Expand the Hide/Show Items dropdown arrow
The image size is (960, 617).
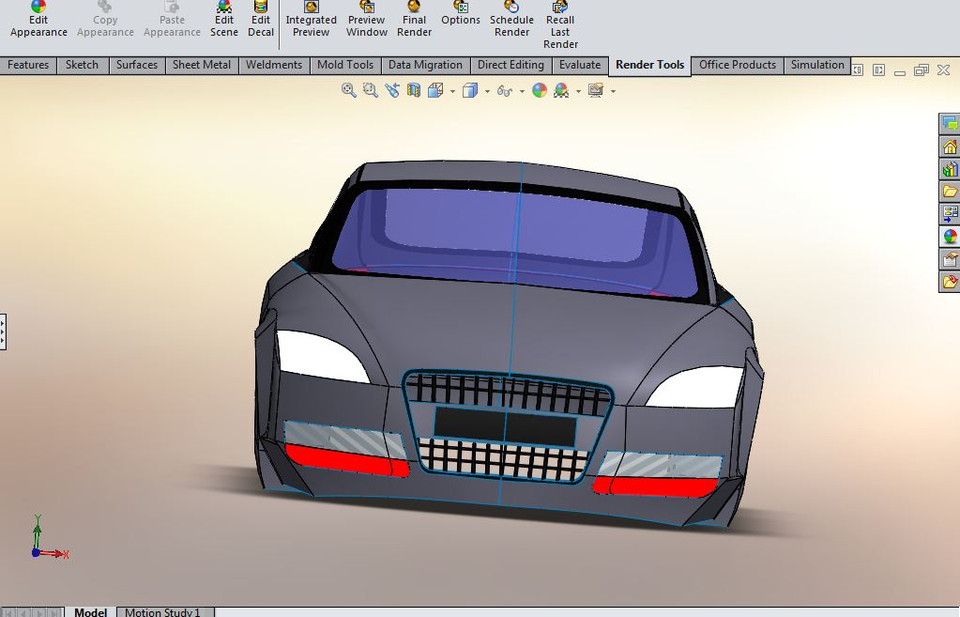coord(522,92)
